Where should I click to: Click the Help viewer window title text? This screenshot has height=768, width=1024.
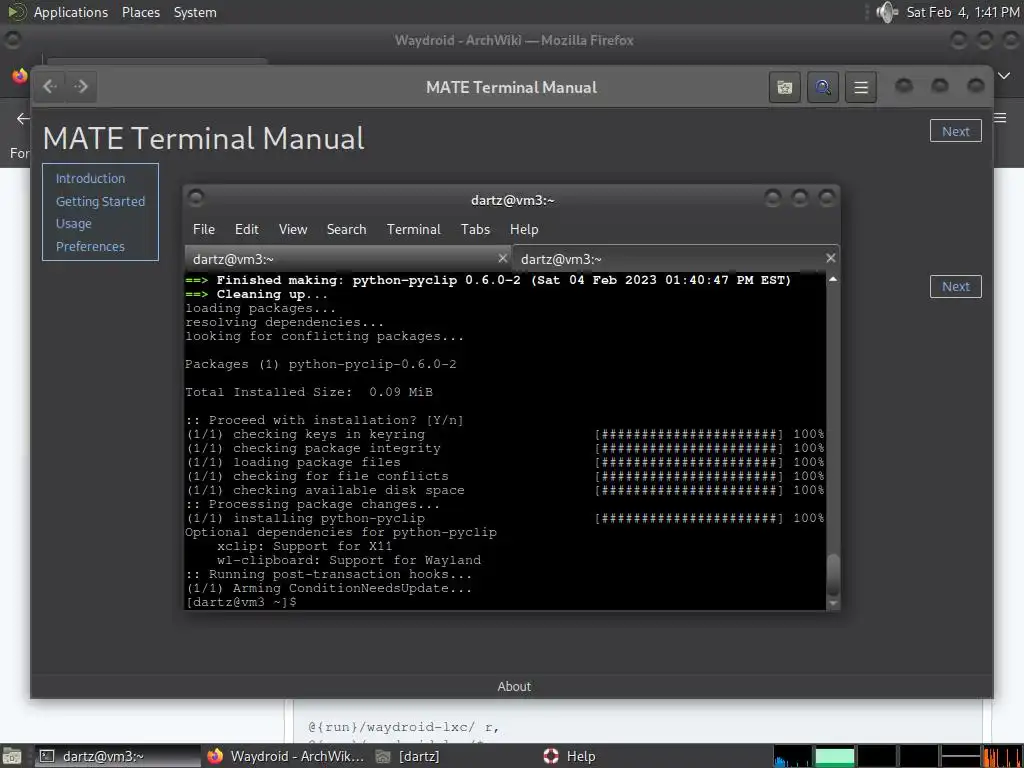[x=511, y=88]
